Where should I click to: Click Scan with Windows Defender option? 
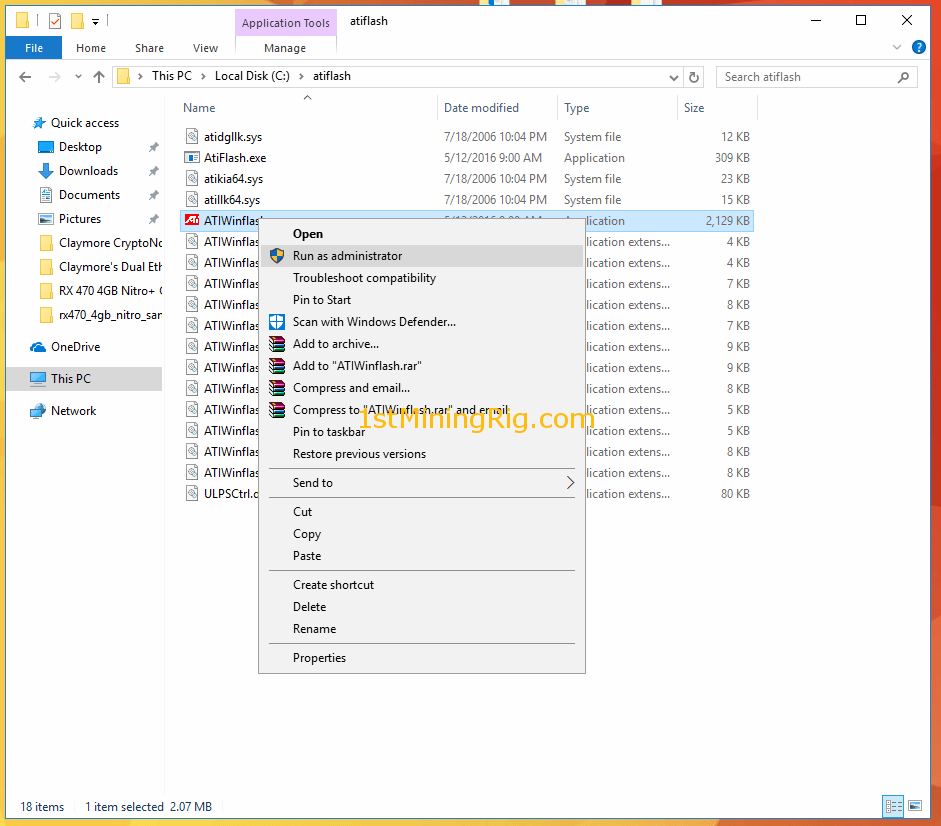(373, 322)
